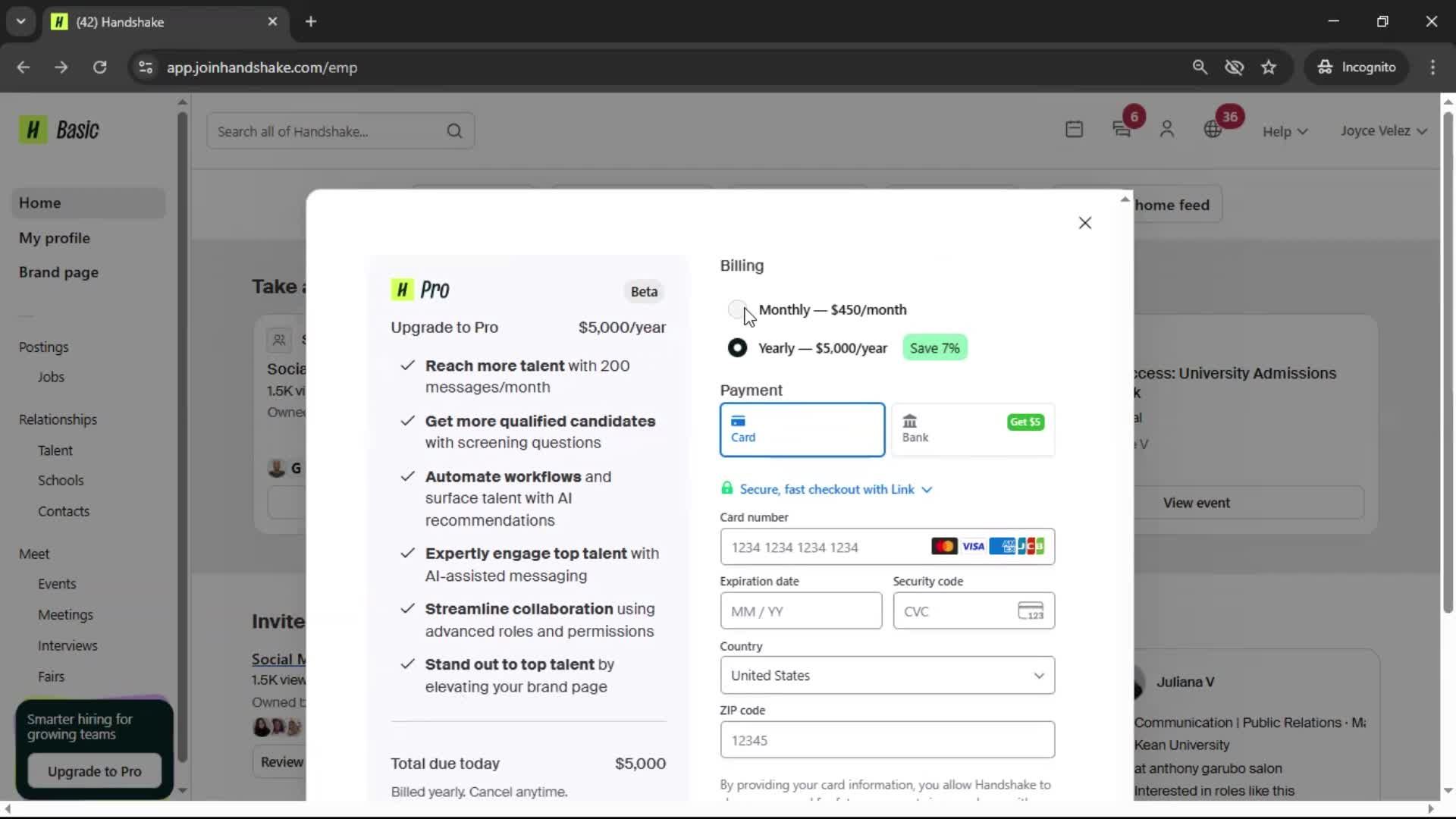Viewport: 1456px width, 819px height.
Task: Expand the Help menu
Action: click(x=1285, y=131)
